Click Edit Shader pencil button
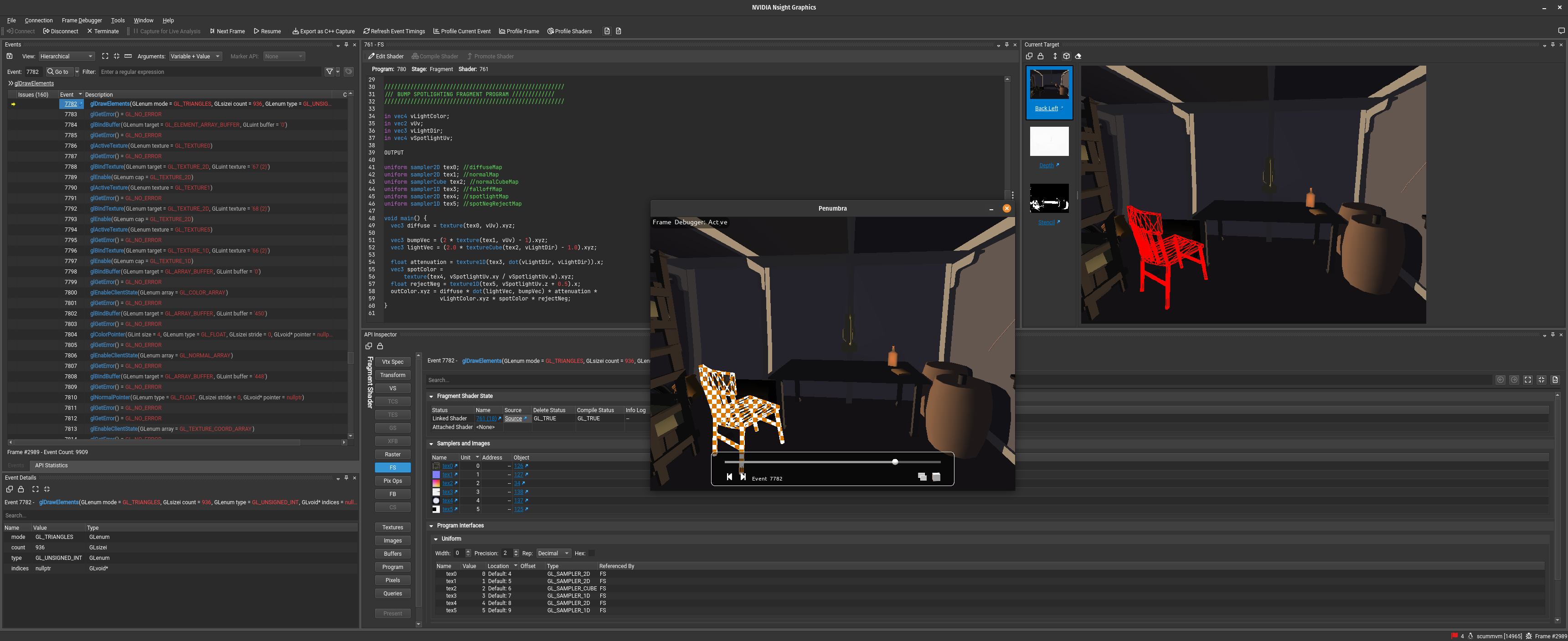This screenshot has width=1568, height=641. point(386,56)
